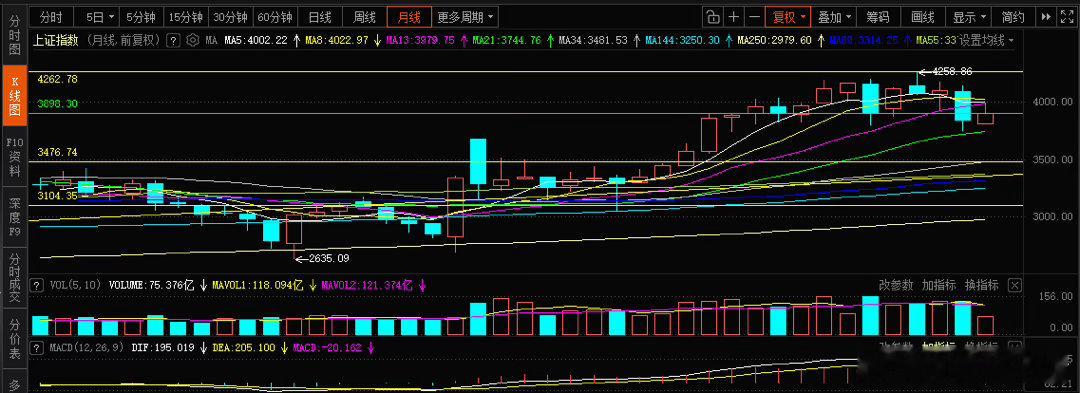1080x393 pixels.
Task: Select the 15分钟 period tab
Action: pyautogui.click(x=186, y=17)
